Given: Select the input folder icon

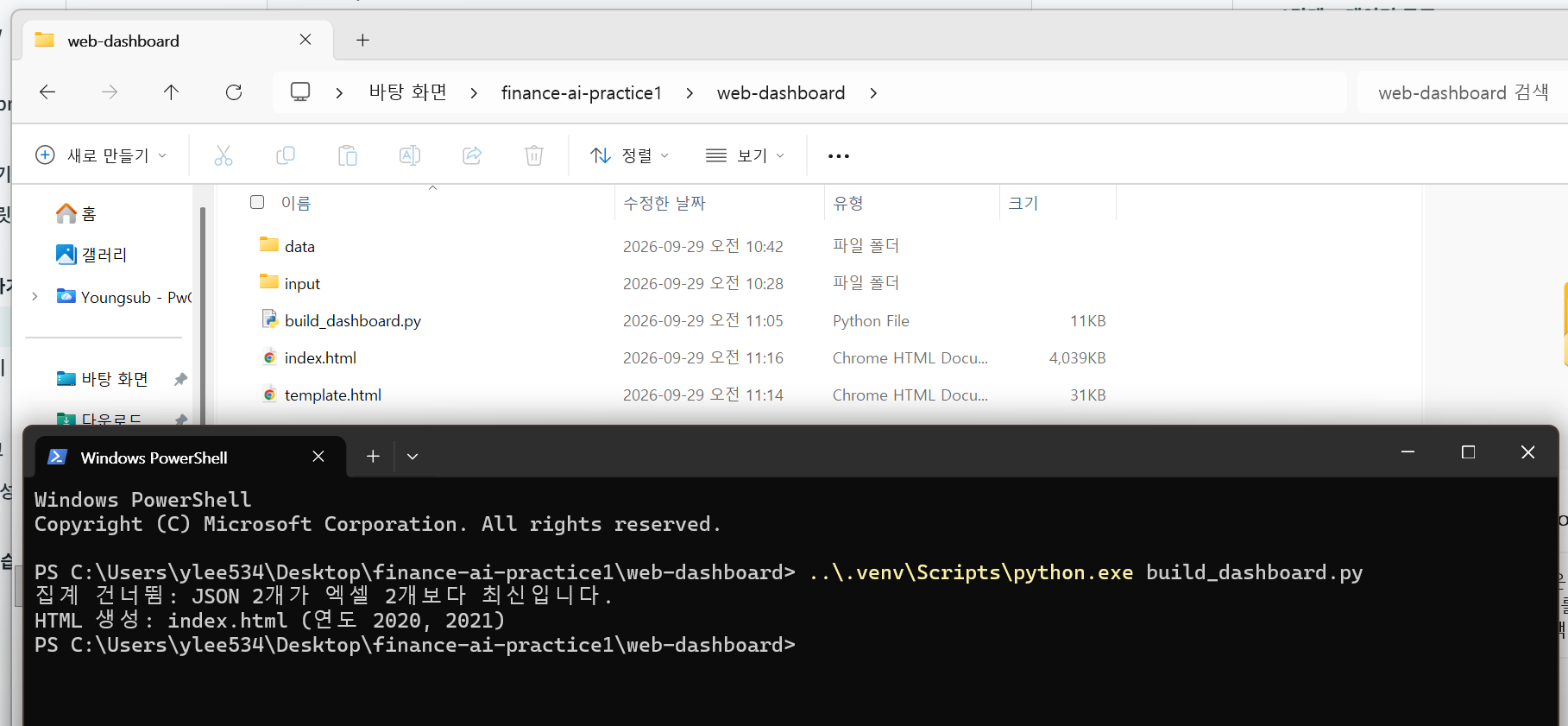Looking at the screenshot, I should tap(269, 282).
